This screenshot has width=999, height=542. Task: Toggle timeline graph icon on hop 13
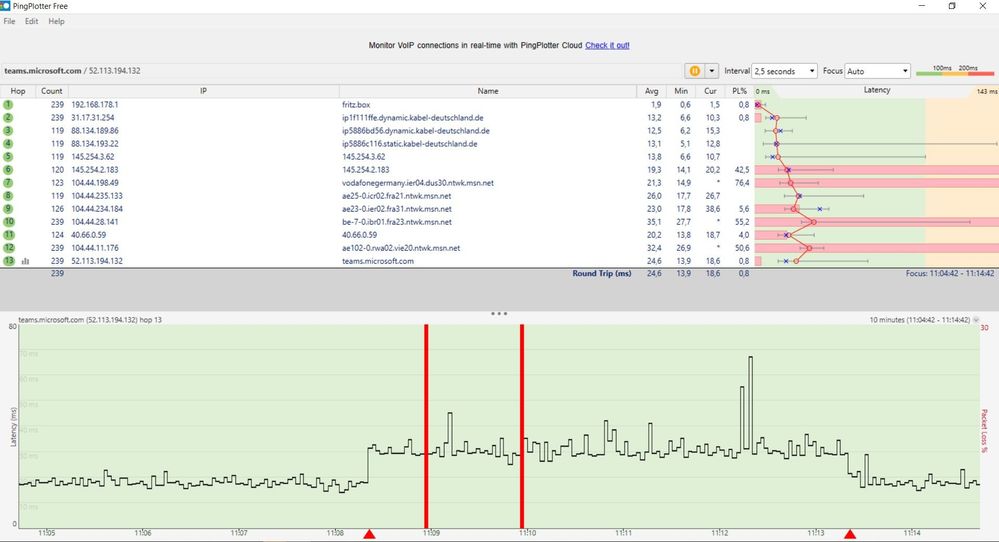[25, 261]
